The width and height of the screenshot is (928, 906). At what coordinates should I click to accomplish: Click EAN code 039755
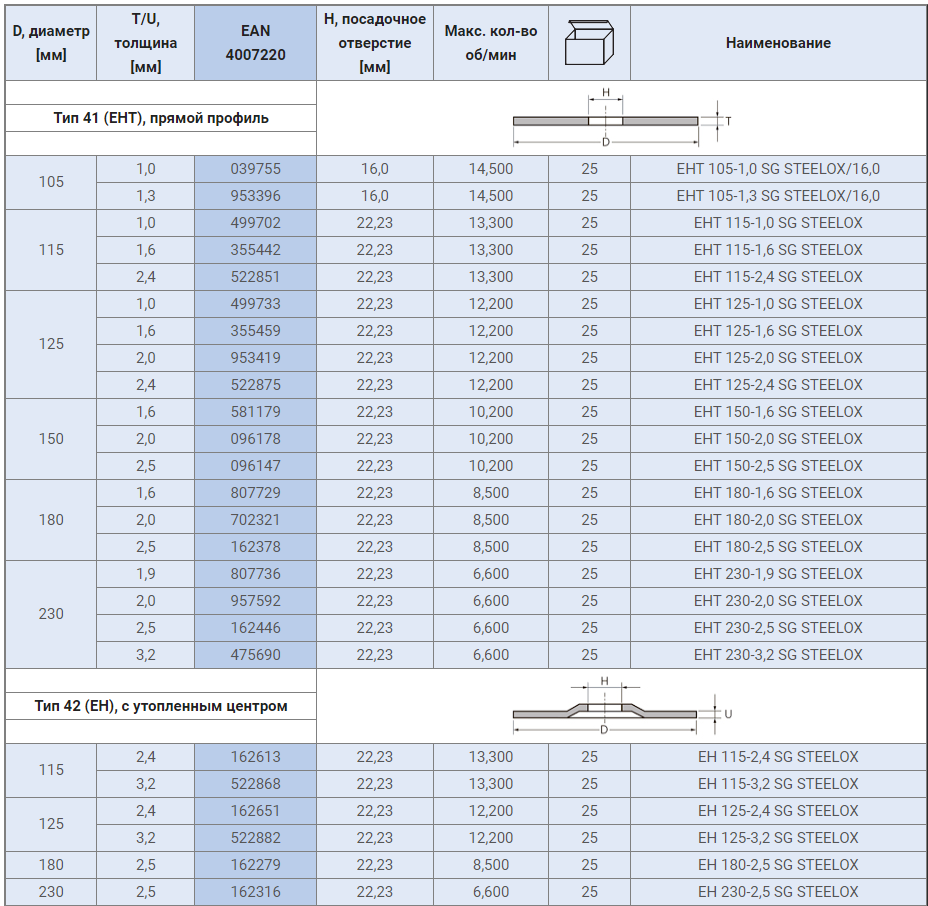click(x=255, y=169)
